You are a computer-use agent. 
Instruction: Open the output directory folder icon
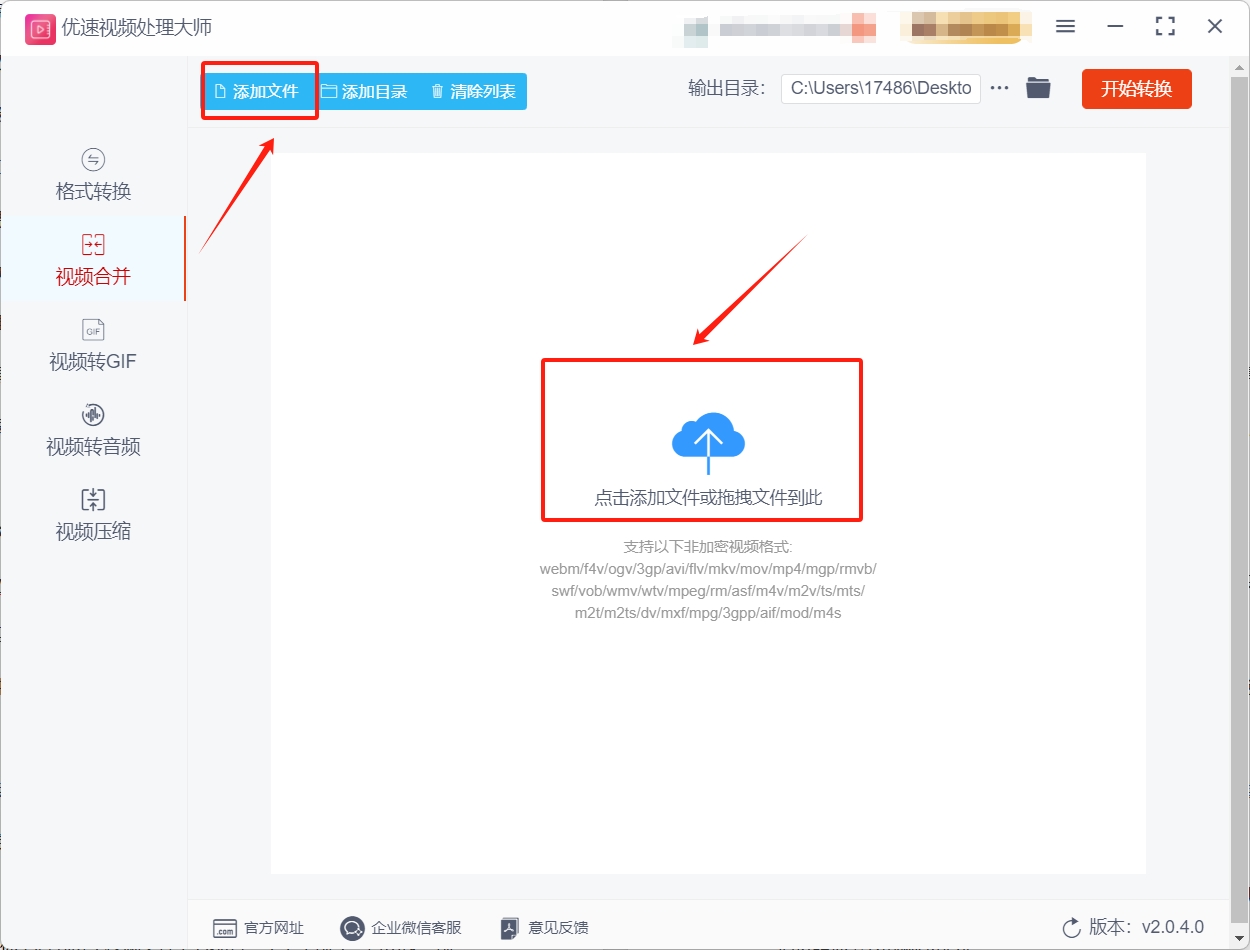point(1038,88)
